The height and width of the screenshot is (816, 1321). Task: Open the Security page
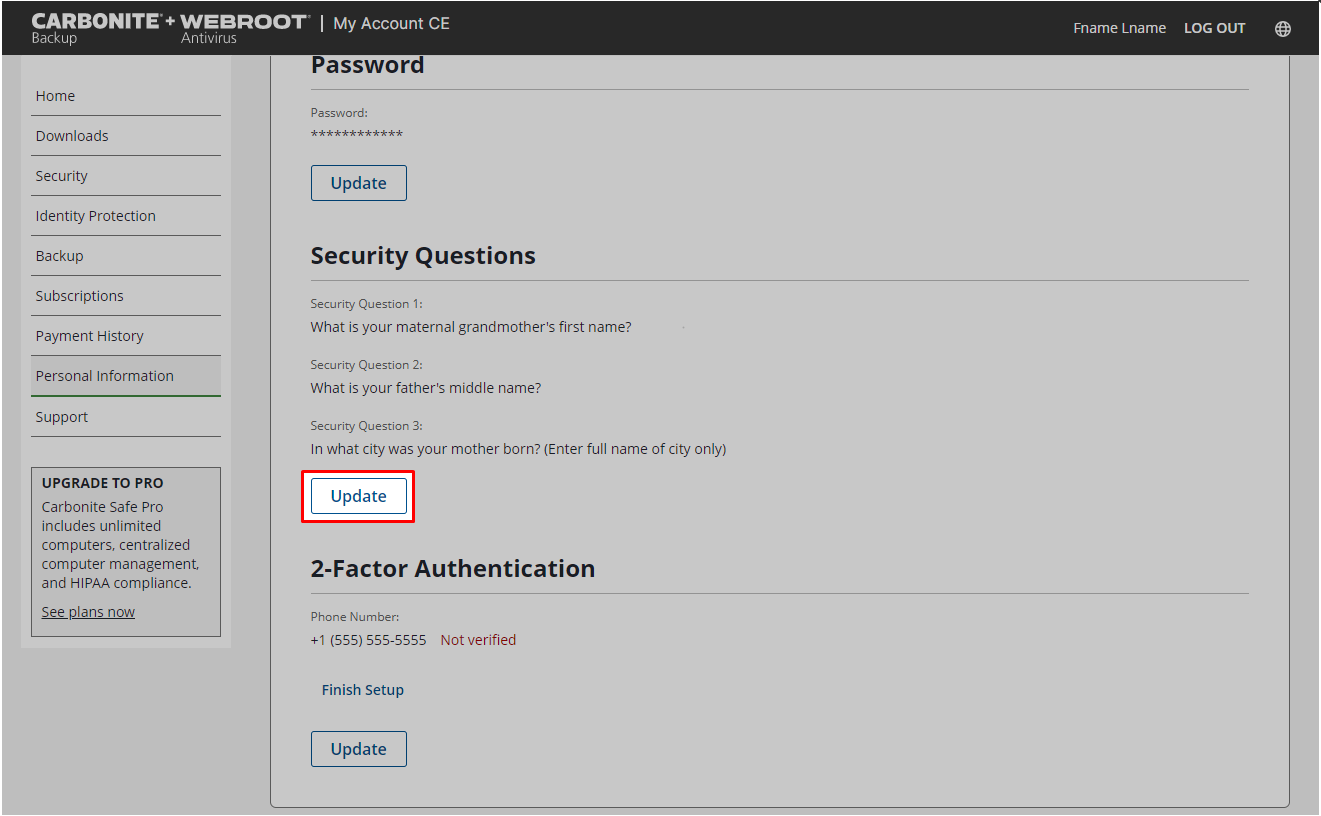pos(61,175)
